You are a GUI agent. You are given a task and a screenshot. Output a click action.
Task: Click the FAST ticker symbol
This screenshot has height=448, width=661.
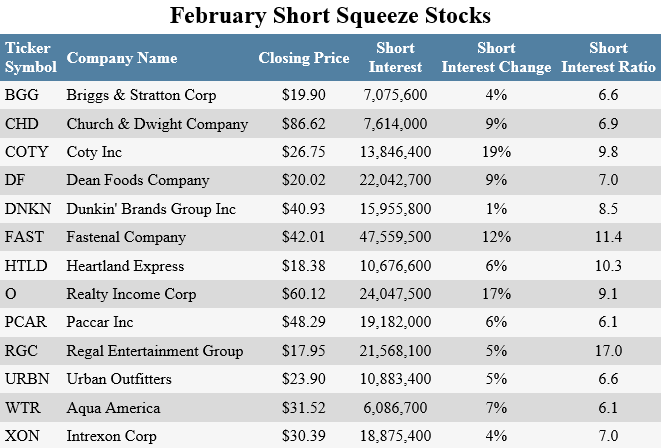24,237
